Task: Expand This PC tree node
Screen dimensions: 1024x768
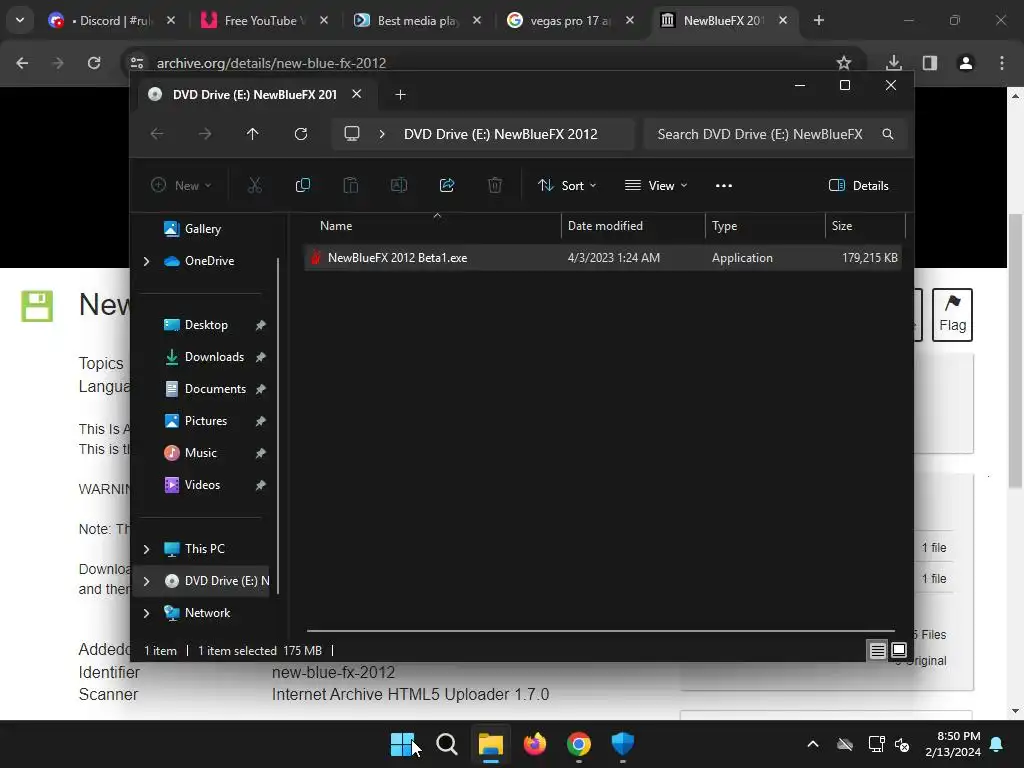Action: [146, 549]
